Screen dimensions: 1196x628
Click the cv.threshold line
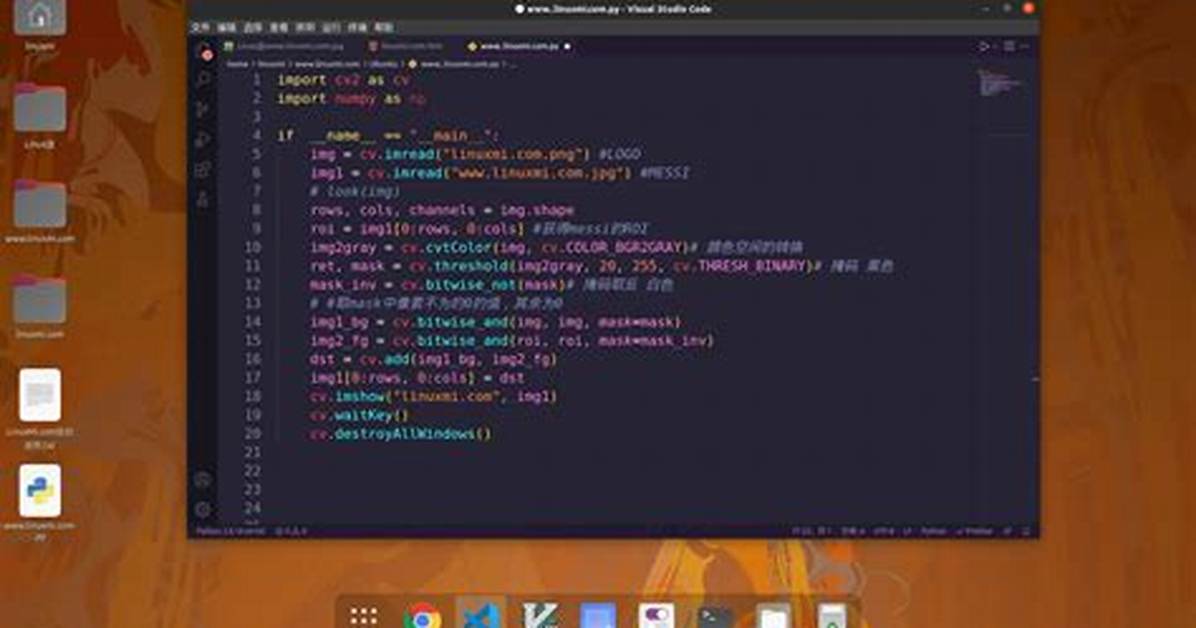601,266
